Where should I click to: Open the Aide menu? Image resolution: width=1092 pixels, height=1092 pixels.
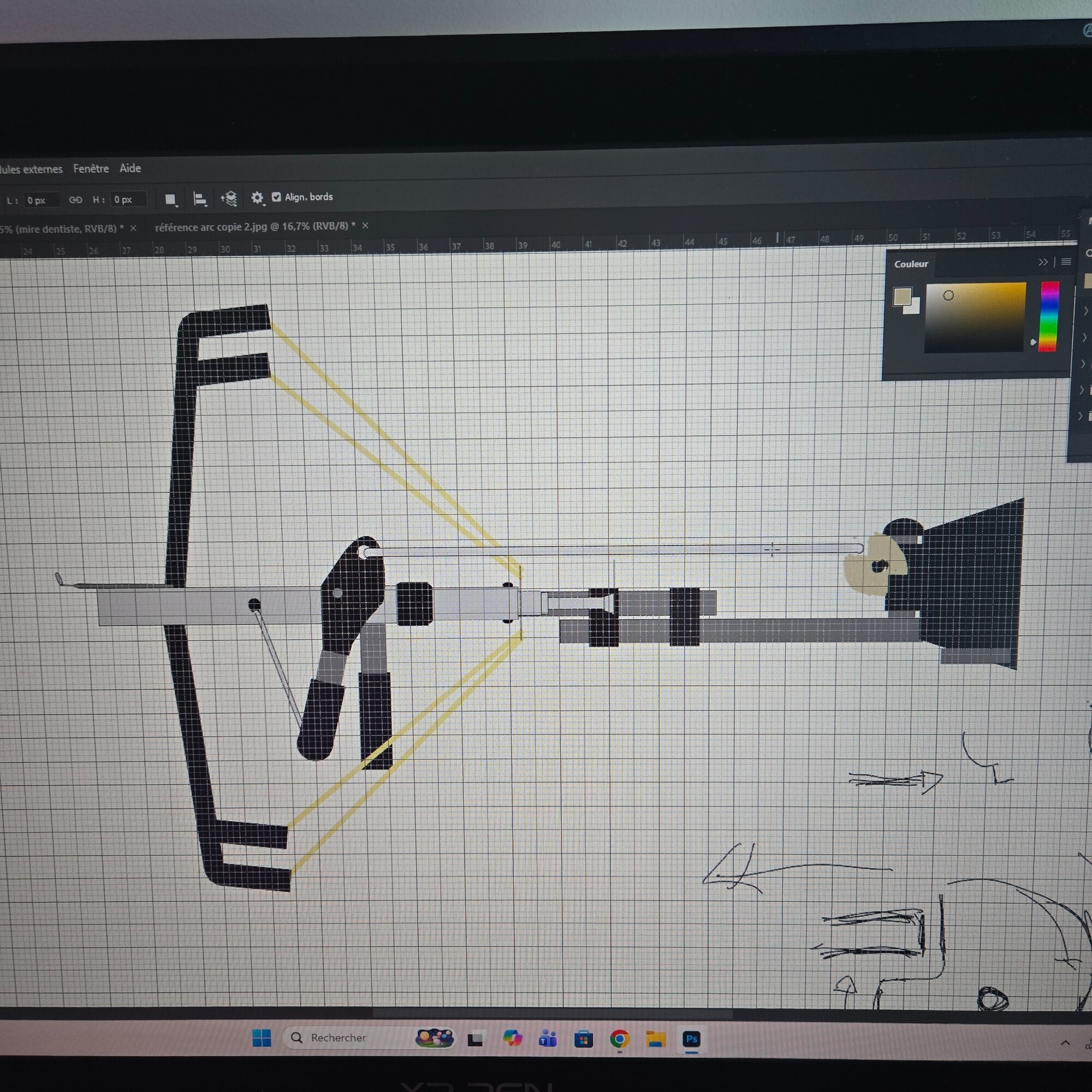point(130,168)
